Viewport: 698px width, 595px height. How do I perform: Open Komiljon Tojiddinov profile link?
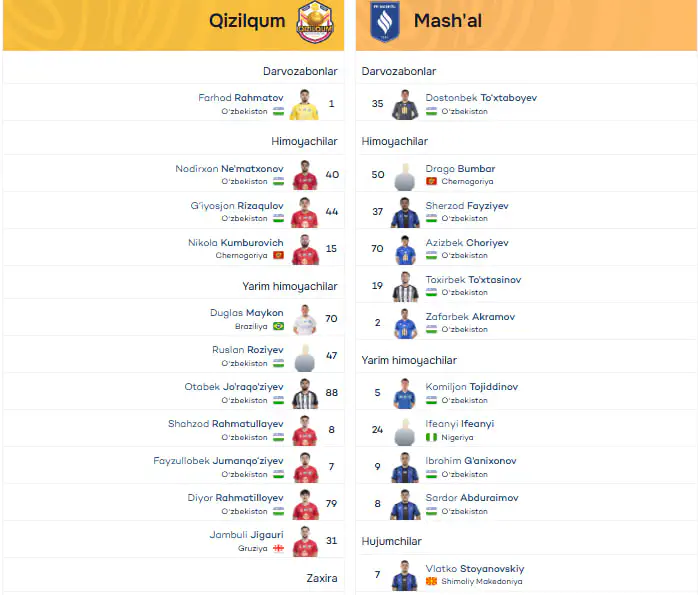[x=472, y=387]
